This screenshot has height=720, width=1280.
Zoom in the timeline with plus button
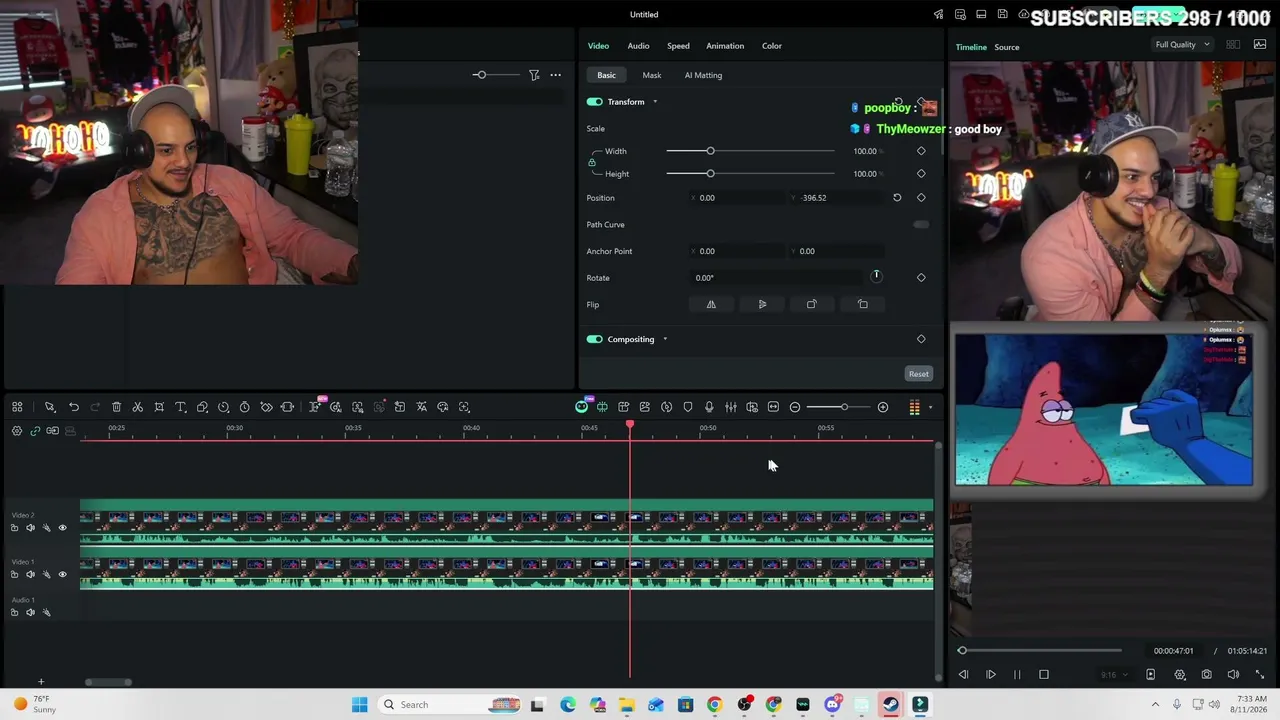point(883,407)
